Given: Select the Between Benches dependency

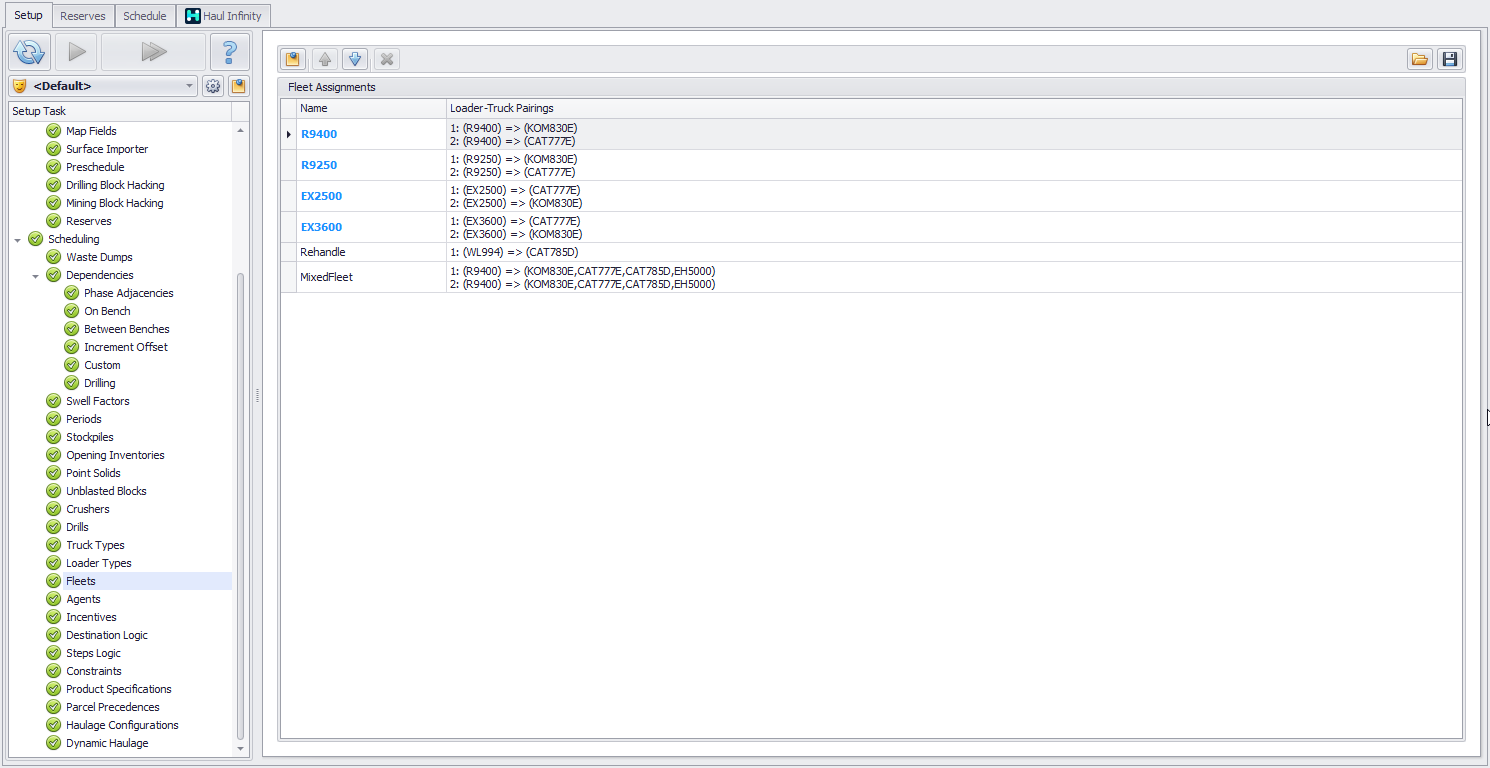Looking at the screenshot, I should (x=127, y=329).
